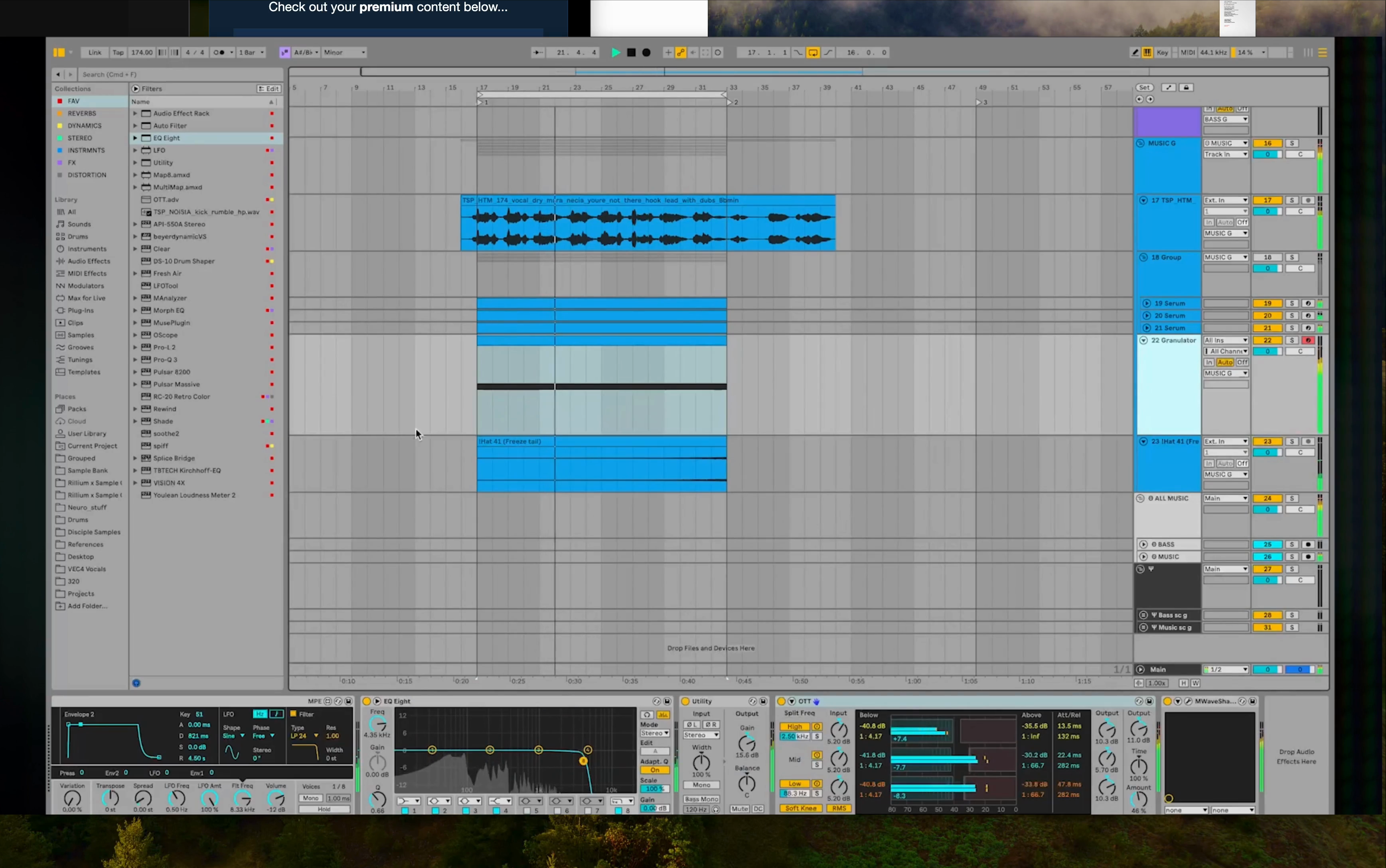1386x868 pixels.
Task: Click the Hot-Swap icon on Utility device
Action: point(753,701)
